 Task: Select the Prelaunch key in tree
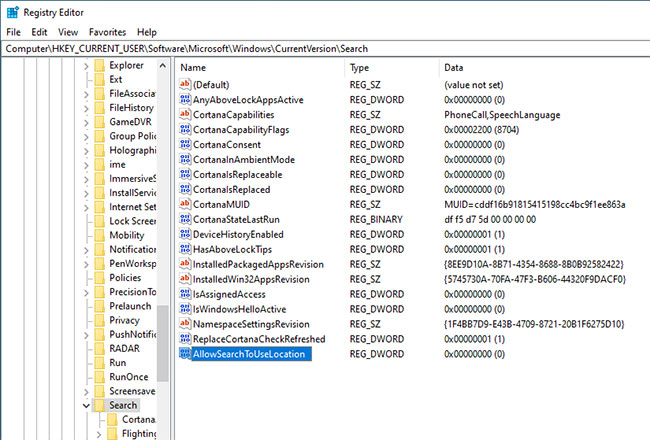130,306
